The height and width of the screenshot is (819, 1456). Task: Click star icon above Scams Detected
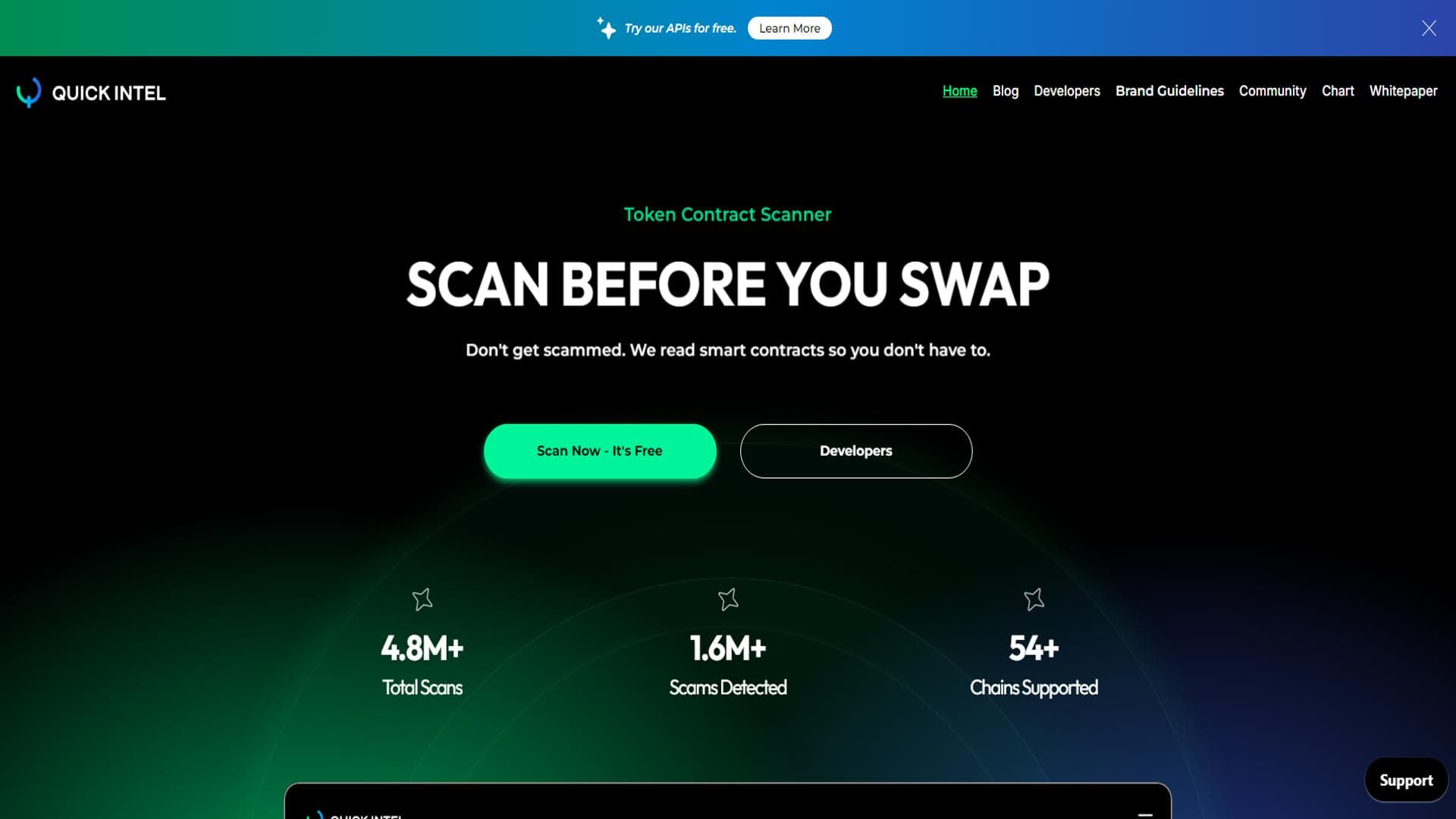coord(728,599)
